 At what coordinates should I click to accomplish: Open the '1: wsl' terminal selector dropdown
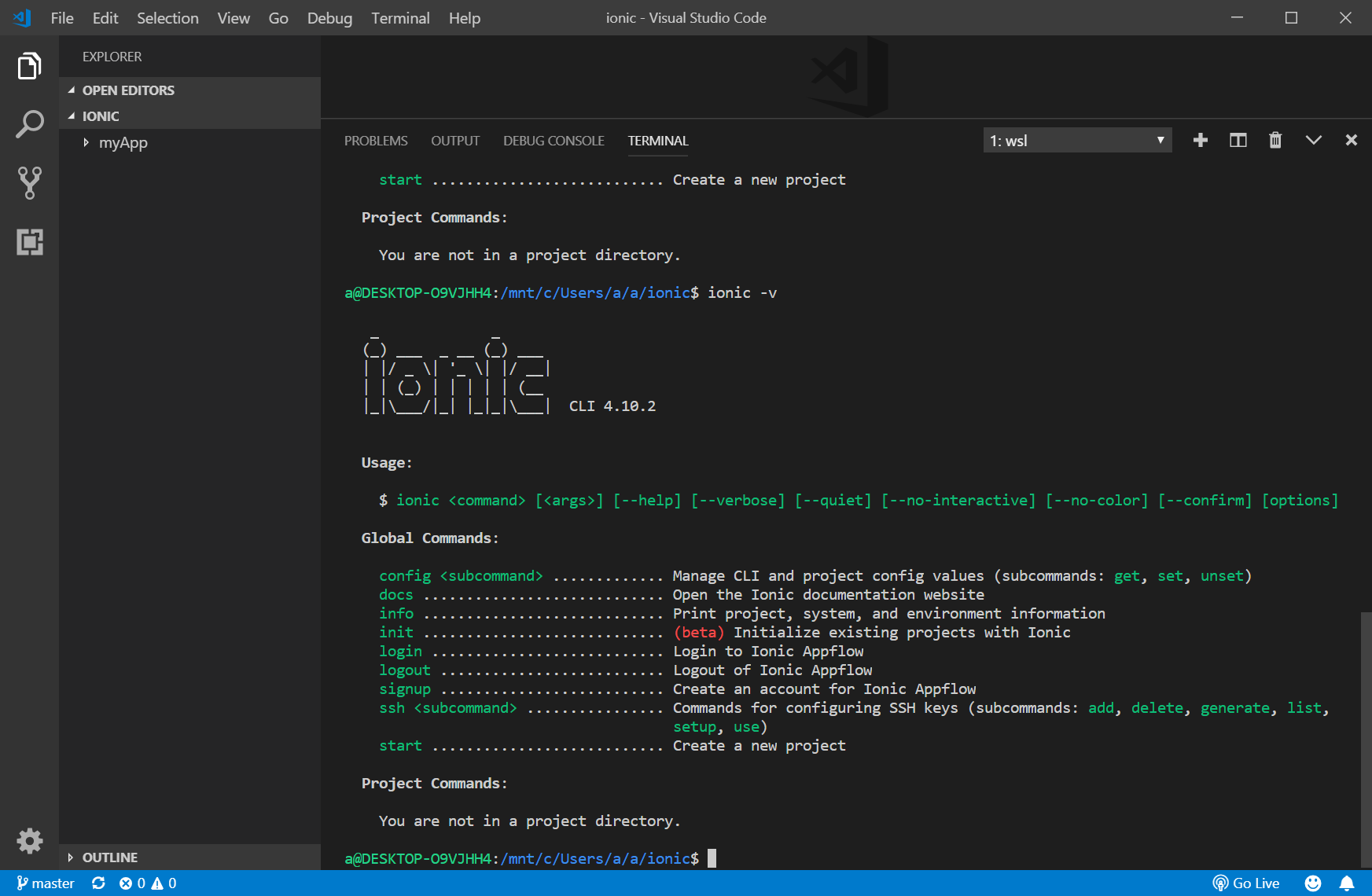[x=1076, y=141]
